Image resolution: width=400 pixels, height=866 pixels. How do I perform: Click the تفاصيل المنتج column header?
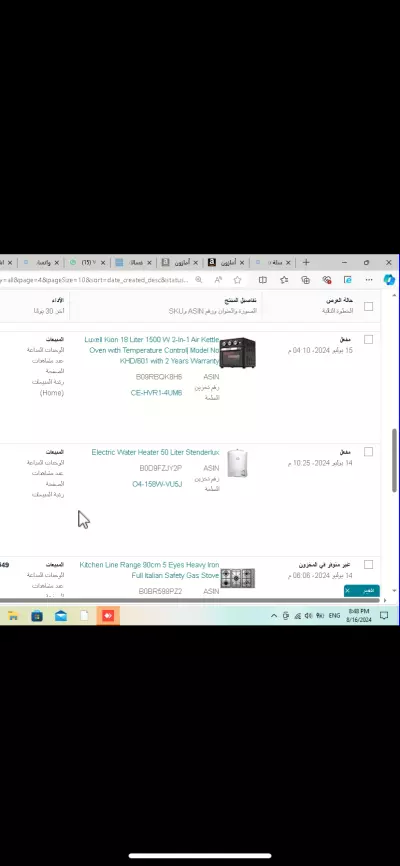240,300
